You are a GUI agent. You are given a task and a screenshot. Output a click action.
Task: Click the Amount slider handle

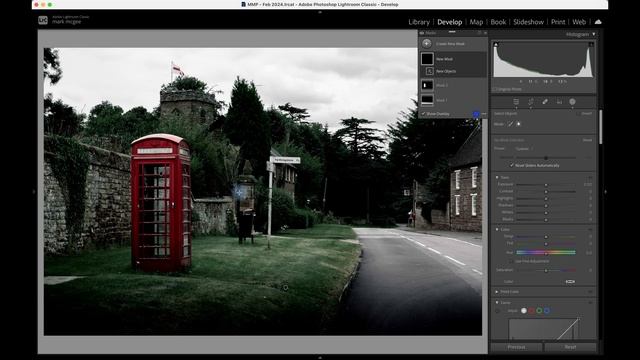click(x=546, y=158)
